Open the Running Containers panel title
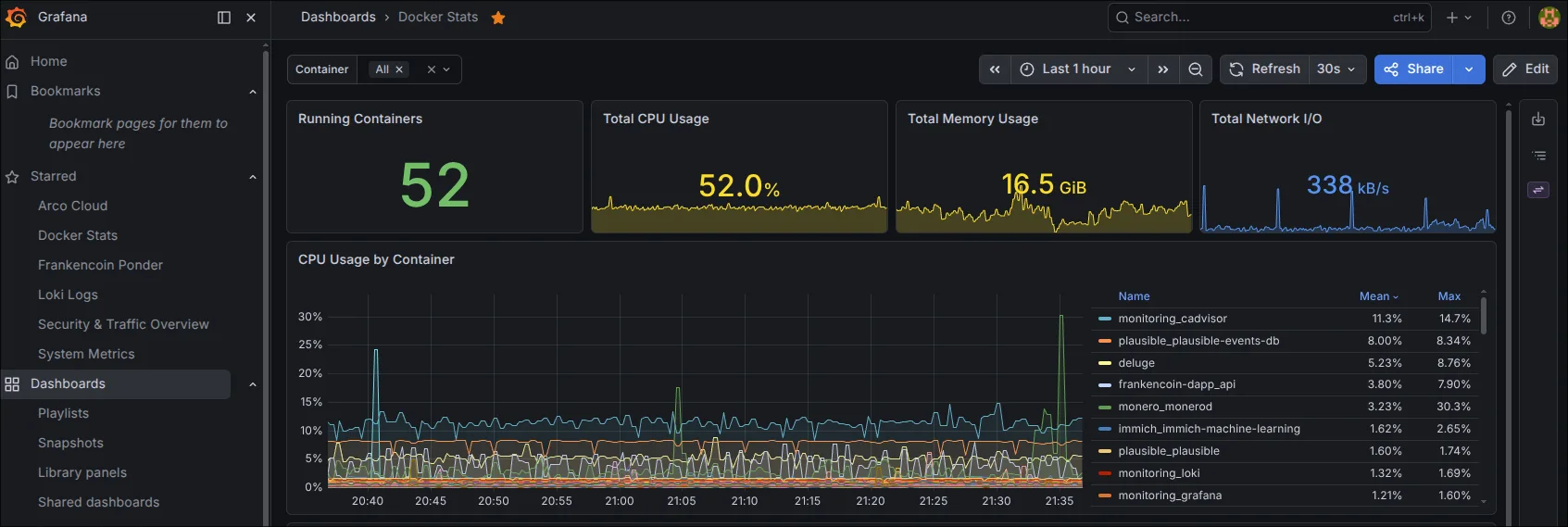1568x527 pixels. (x=360, y=119)
